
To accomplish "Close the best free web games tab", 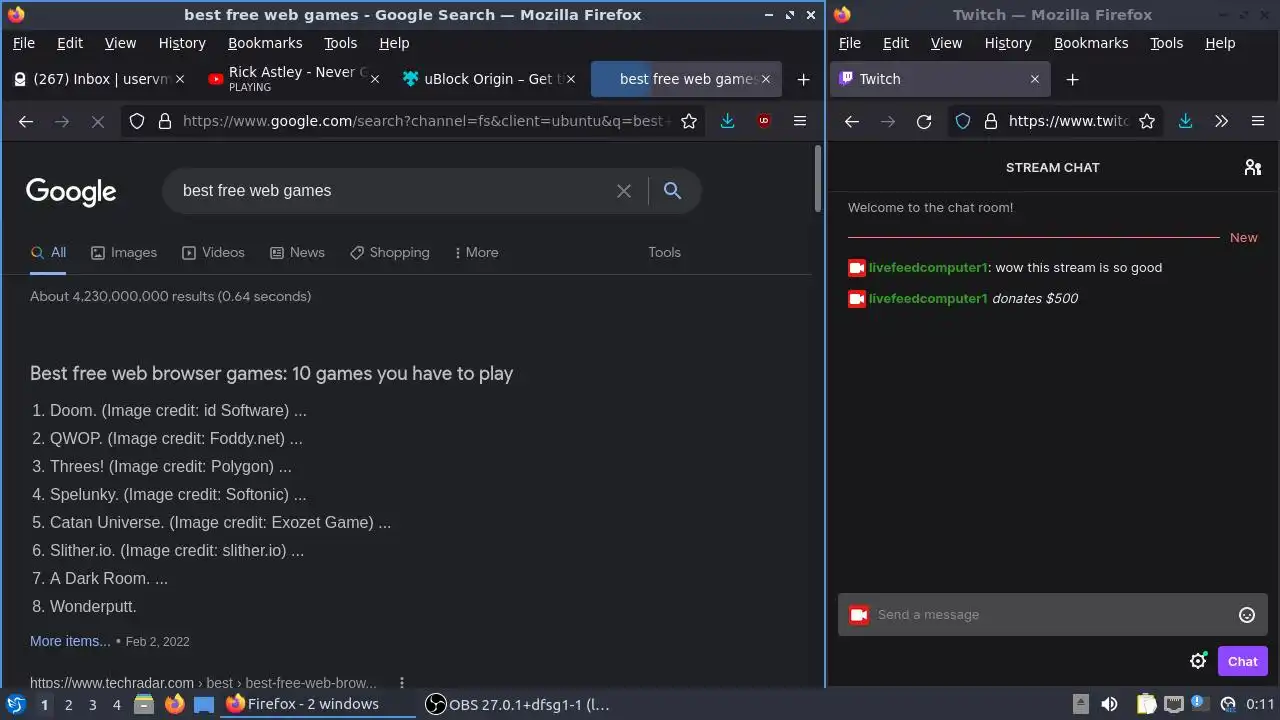I will click(766, 79).
